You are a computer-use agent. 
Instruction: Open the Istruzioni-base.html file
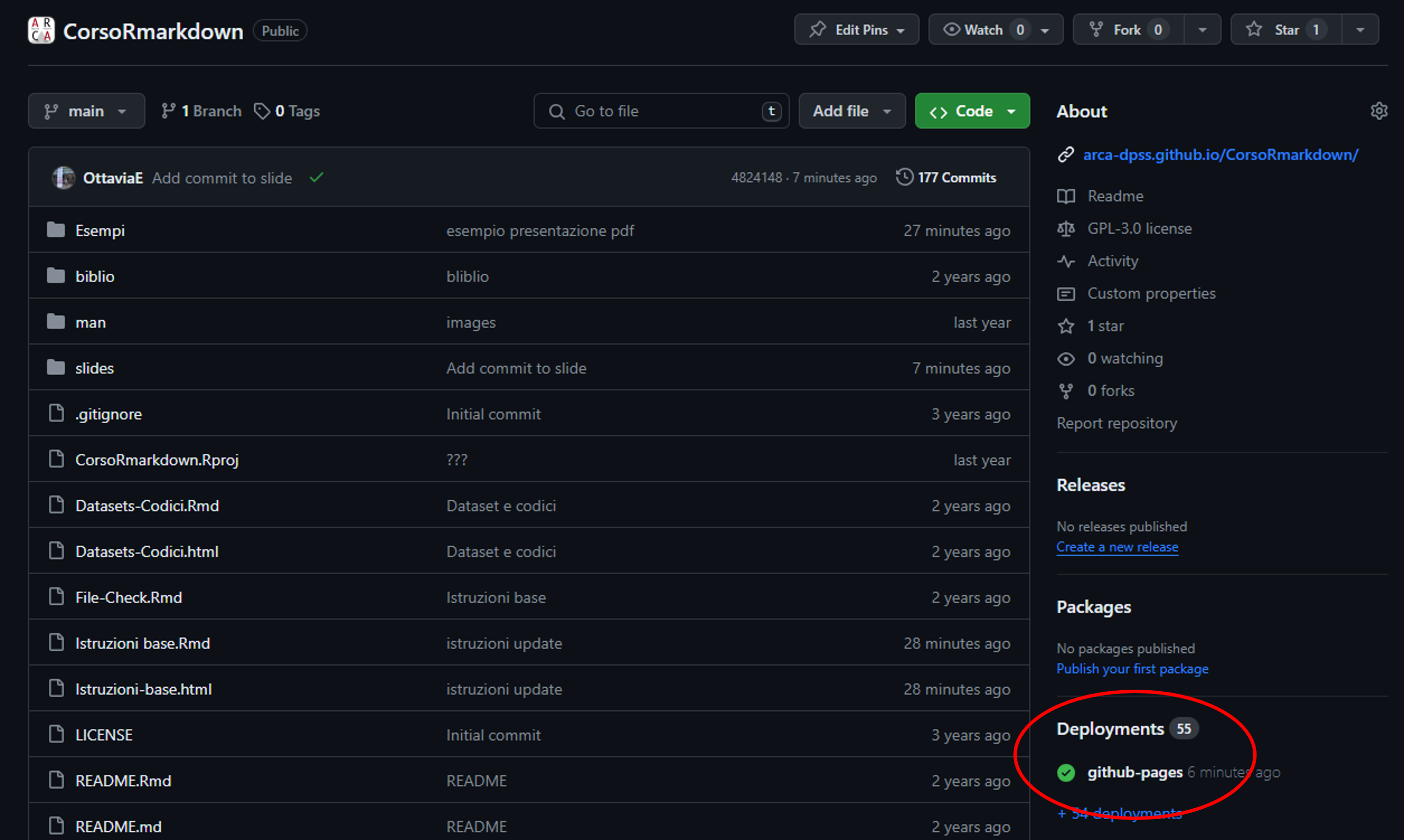[144, 689]
